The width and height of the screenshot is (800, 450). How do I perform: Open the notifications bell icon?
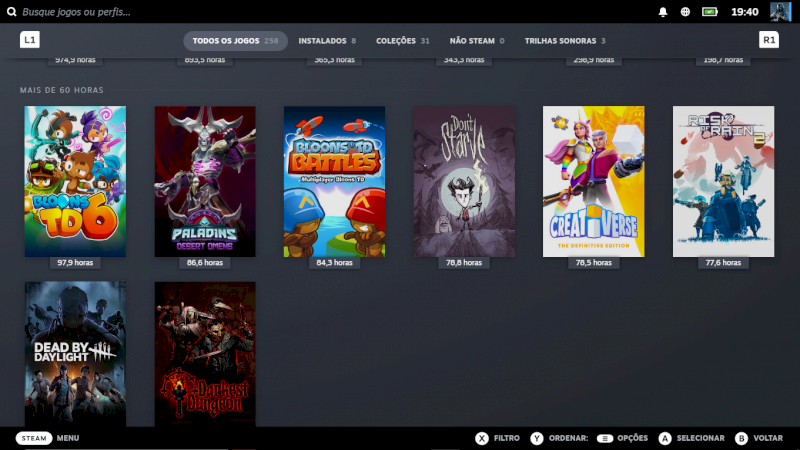(x=663, y=12)
